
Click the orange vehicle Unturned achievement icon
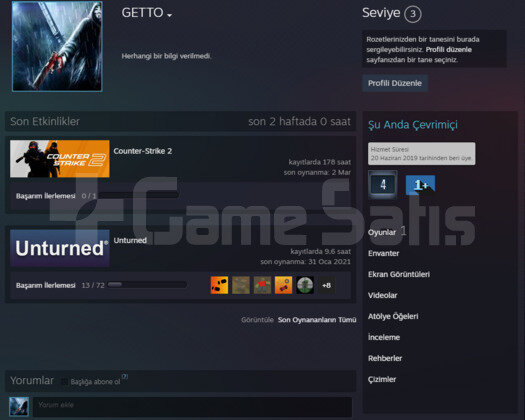coord(283,285)
